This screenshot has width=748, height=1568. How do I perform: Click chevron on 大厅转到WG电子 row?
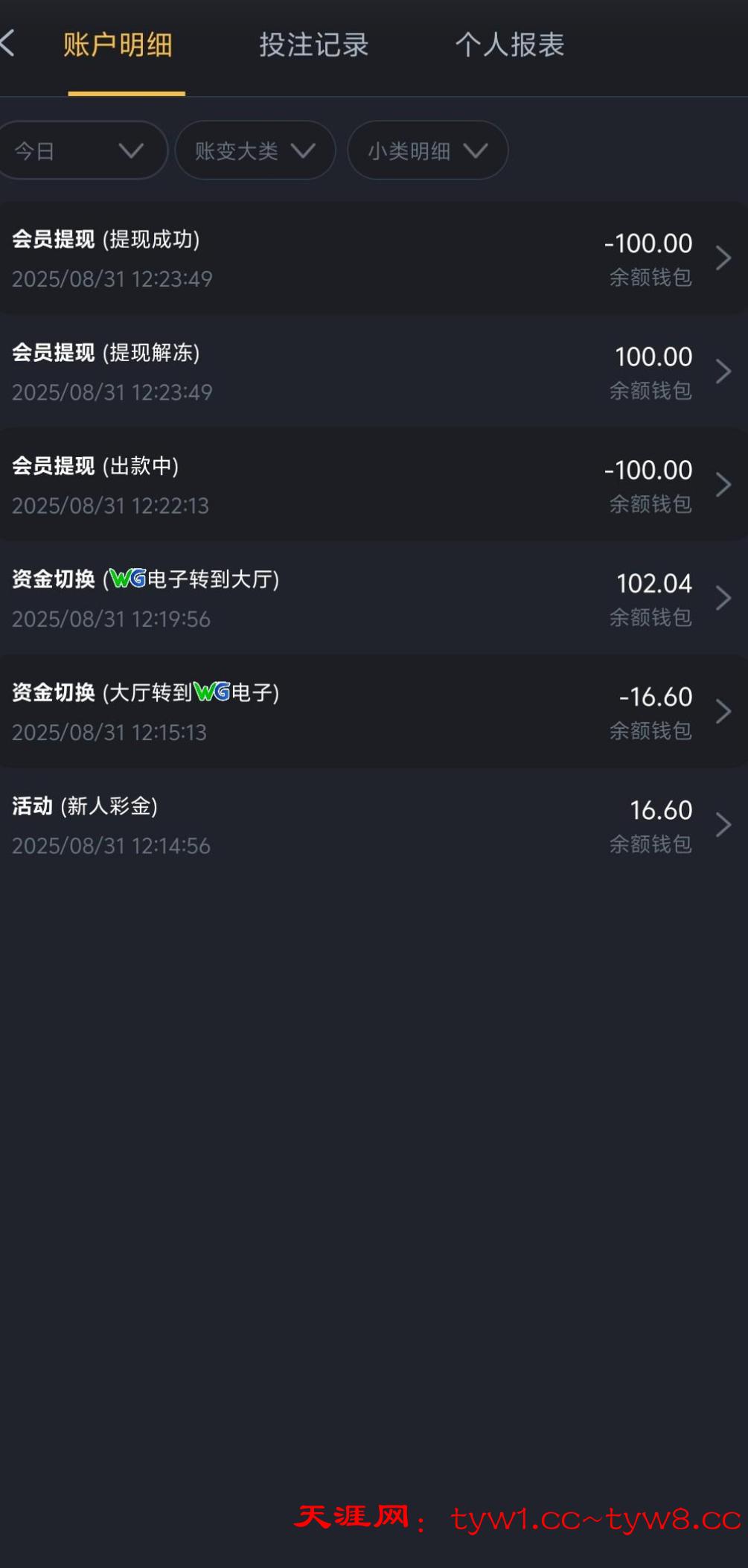pyautogui.click(x=723, y=712)
